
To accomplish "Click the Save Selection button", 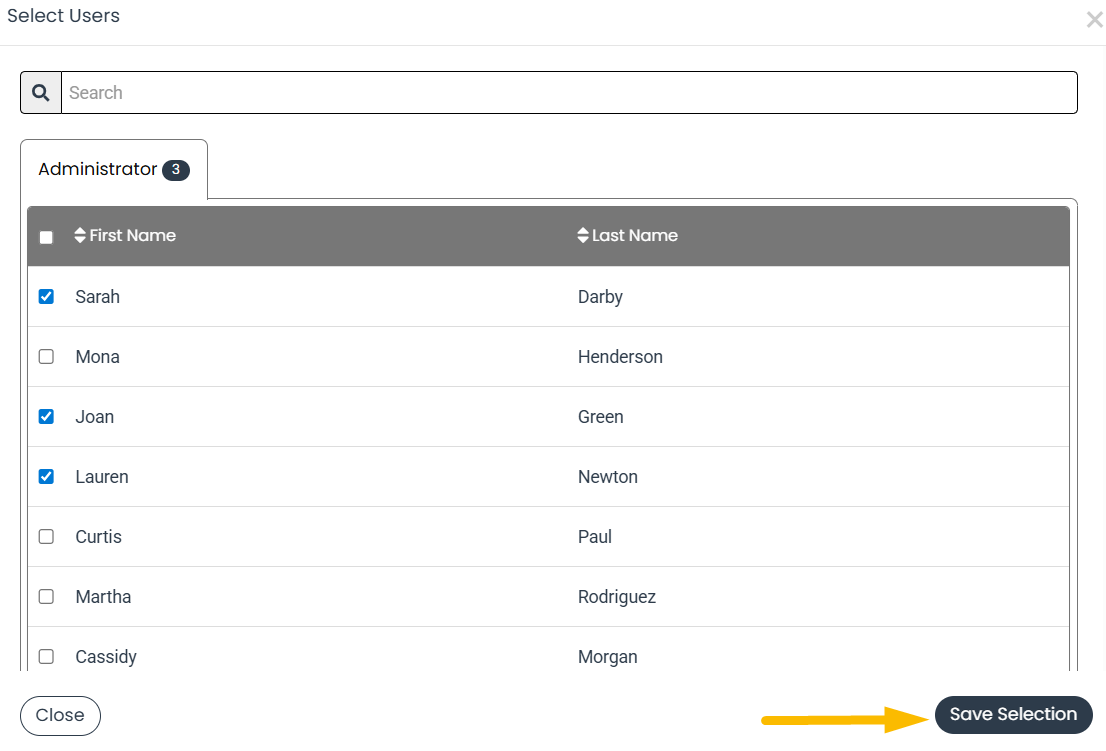I will pos(1014,714).
